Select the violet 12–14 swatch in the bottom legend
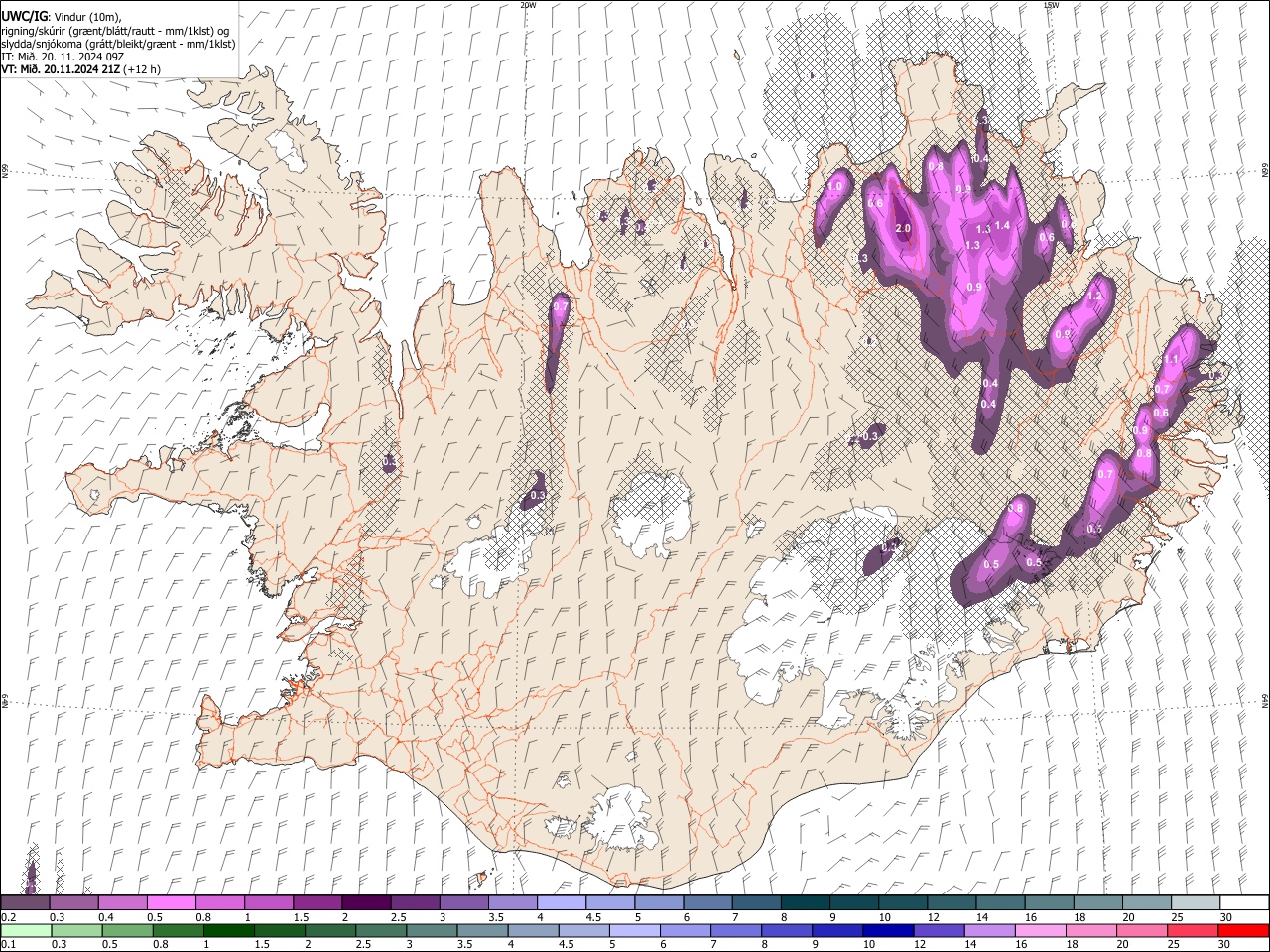The height and width of the screenshot is (952, 1270). coord(938,931)
